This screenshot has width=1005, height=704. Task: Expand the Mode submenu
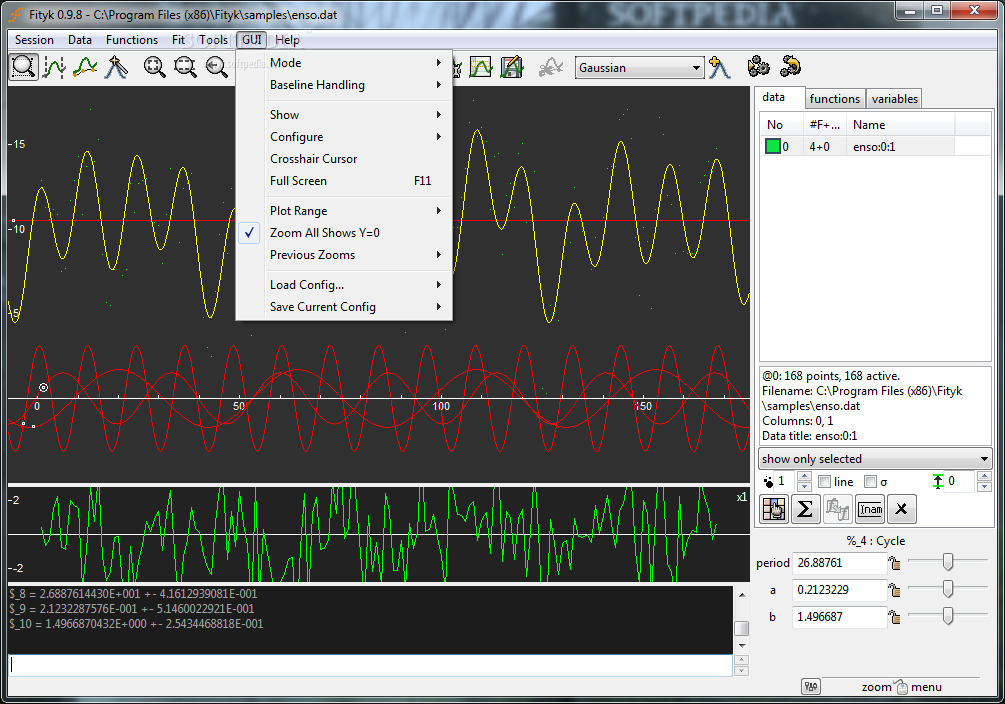(344, 63)
